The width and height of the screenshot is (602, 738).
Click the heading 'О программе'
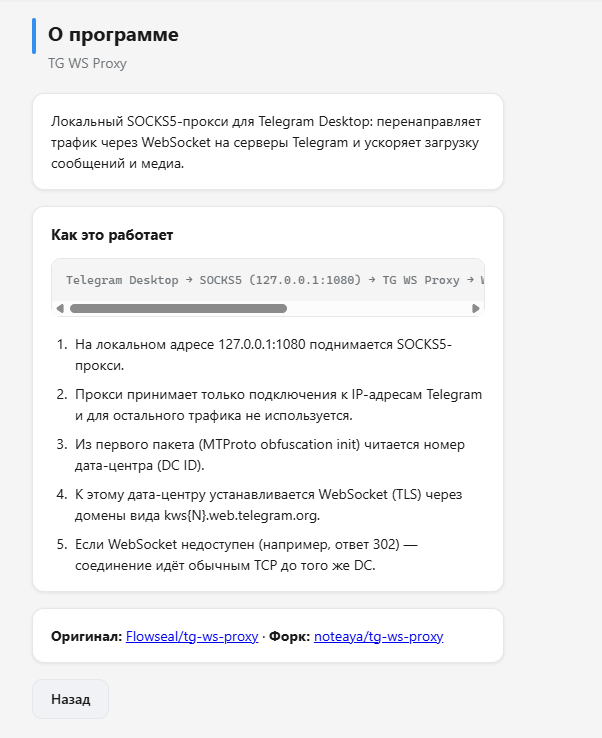pyautogui.click(x=113, y=34)
